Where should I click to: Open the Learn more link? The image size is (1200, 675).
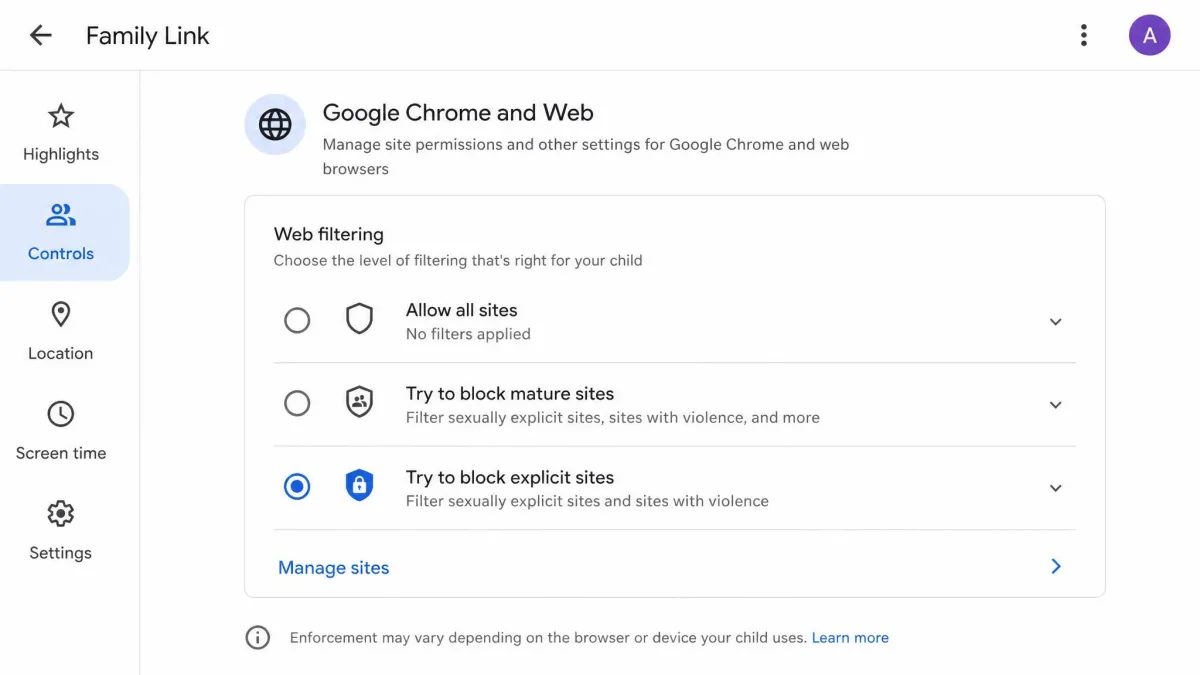coord(850,637)
